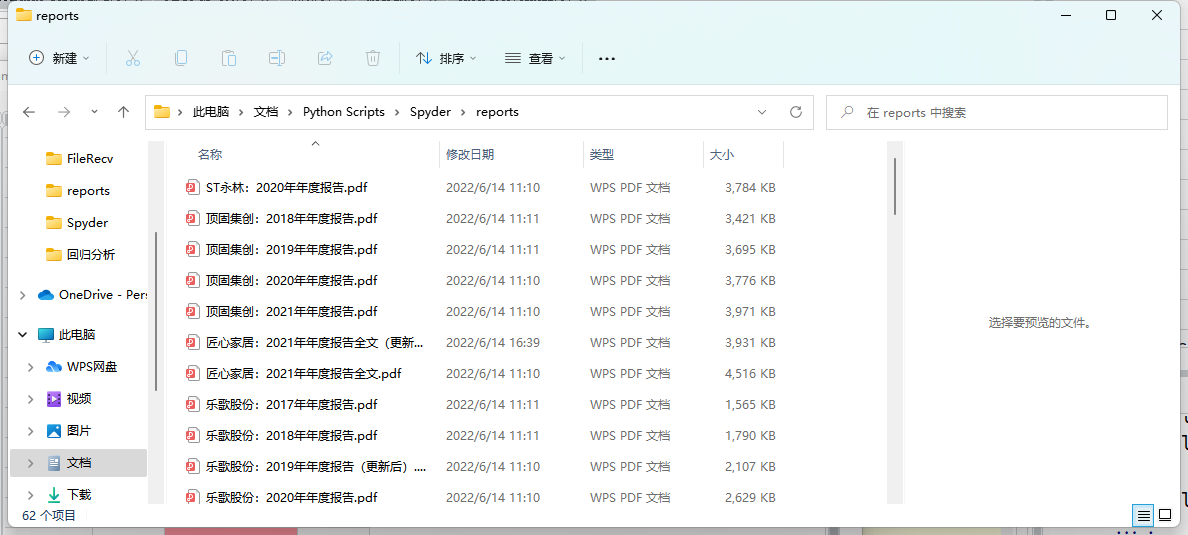
Task: Click Spyder in the address breadcrumb
Action: [430, 112]
